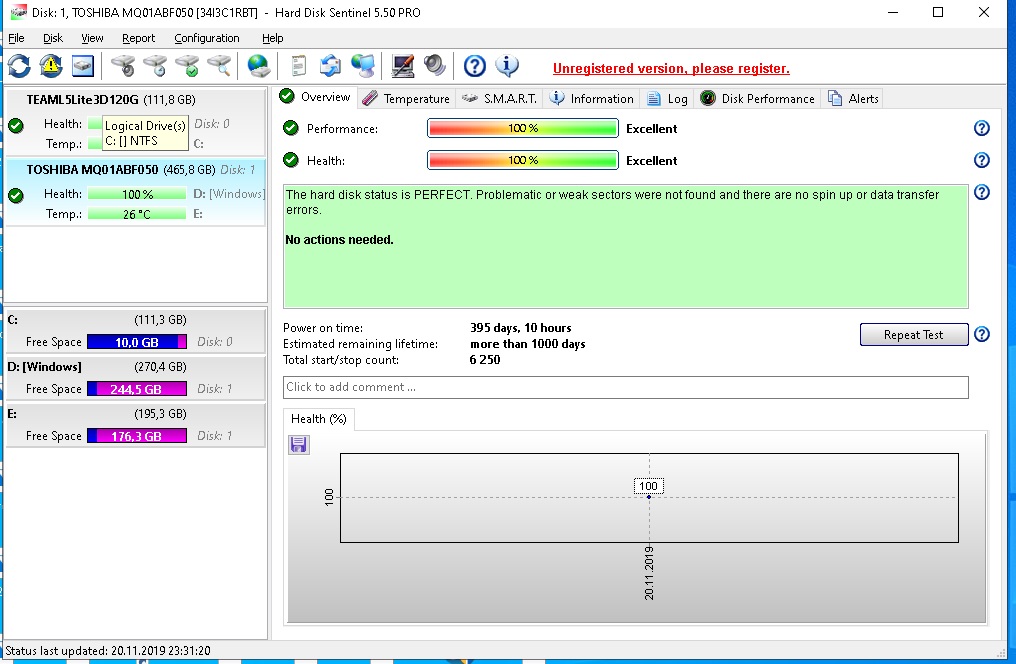Click the TOSHIBA Health 100 % bar
Screen dimensions: 1016x664
[x=137, y=194]
